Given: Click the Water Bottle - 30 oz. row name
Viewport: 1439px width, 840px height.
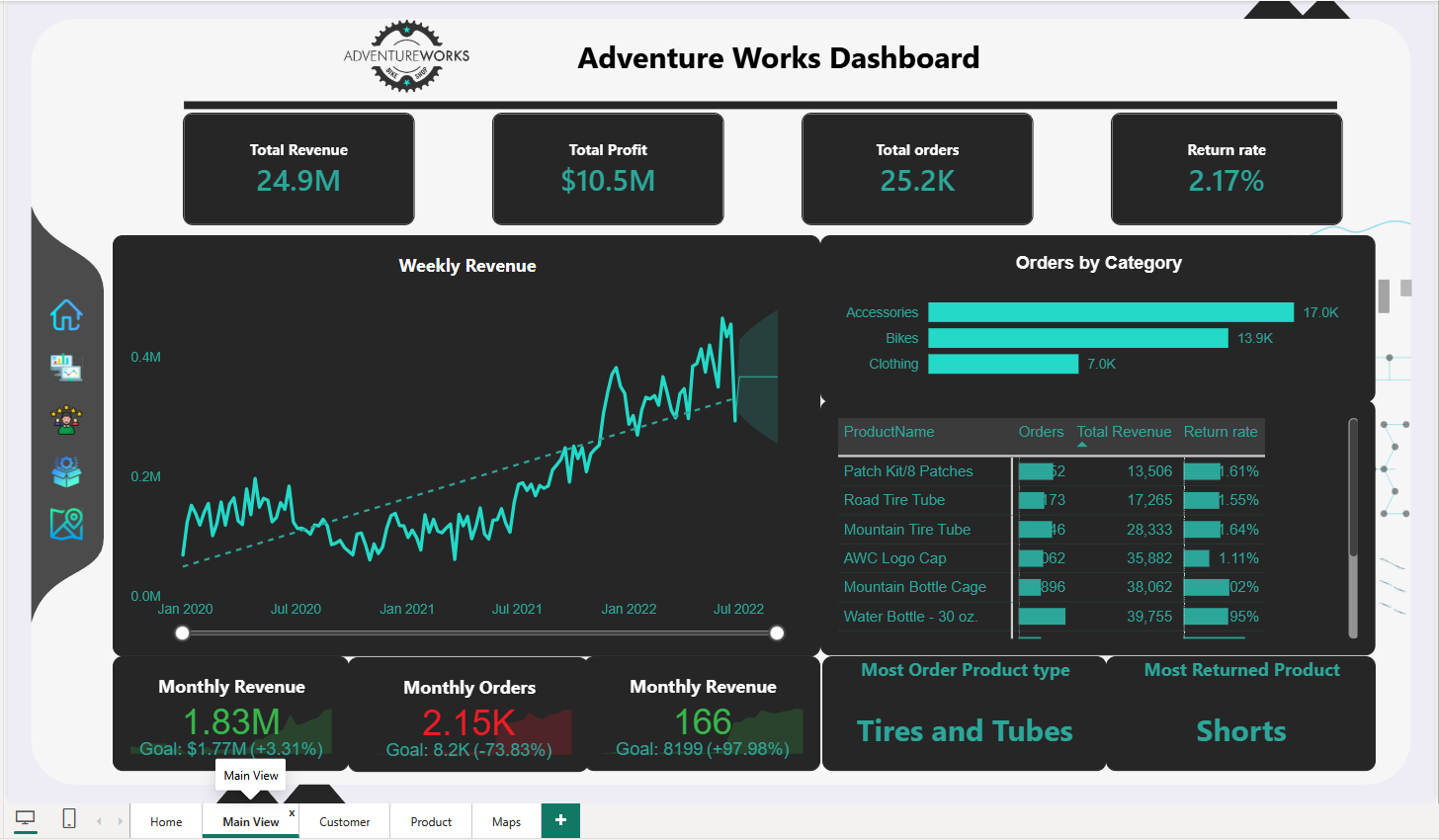Looking at the screenshot, I should click(910, 617).
